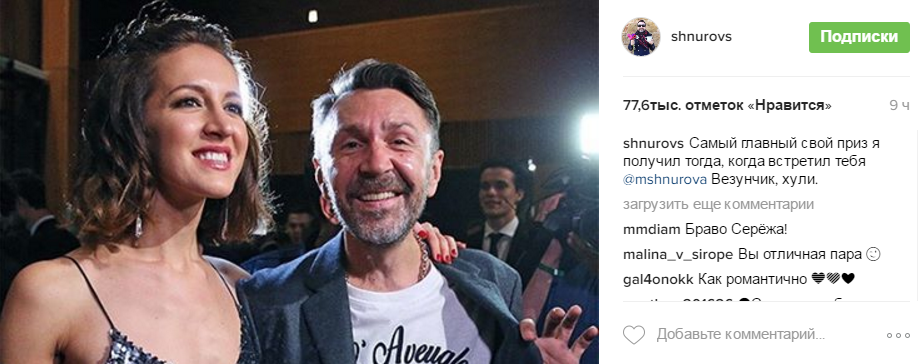The width and height of the screenshot is (918, 364).
Task: Click the smiley emoji in malina_v_sirope comment
Action: [x=874, y=255]
